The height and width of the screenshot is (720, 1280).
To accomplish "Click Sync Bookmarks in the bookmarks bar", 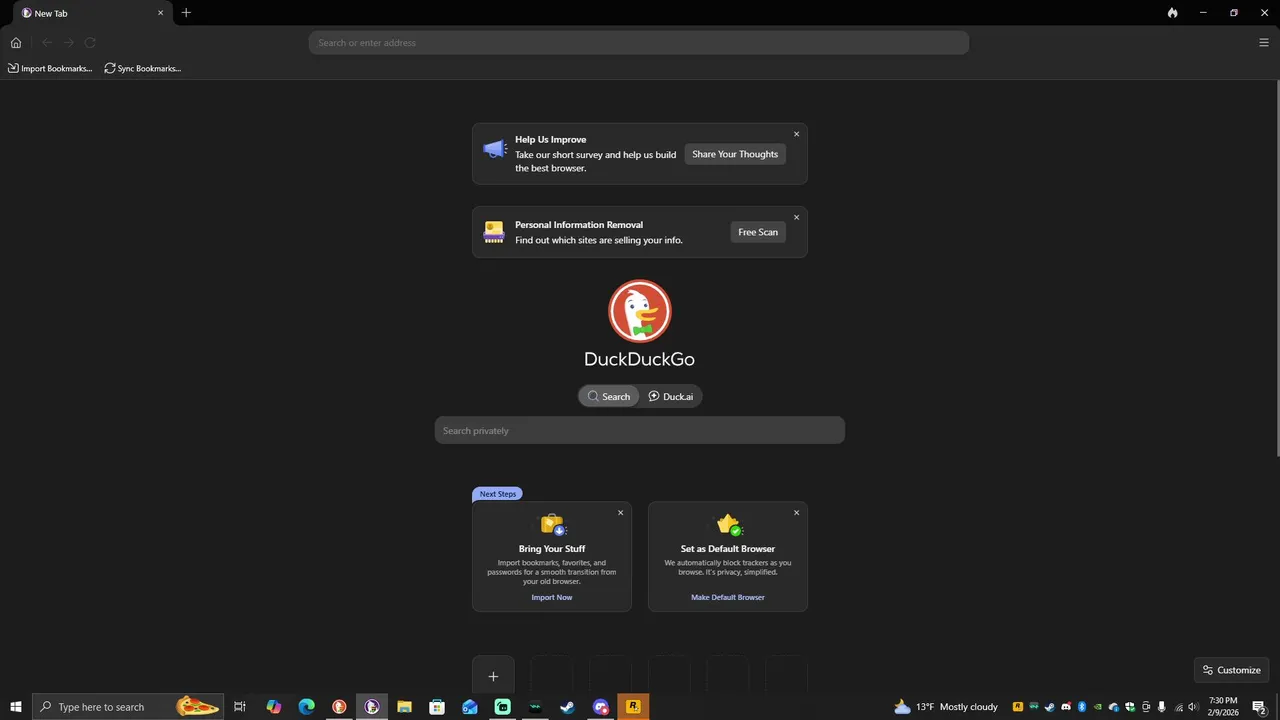I will (143, 68).
